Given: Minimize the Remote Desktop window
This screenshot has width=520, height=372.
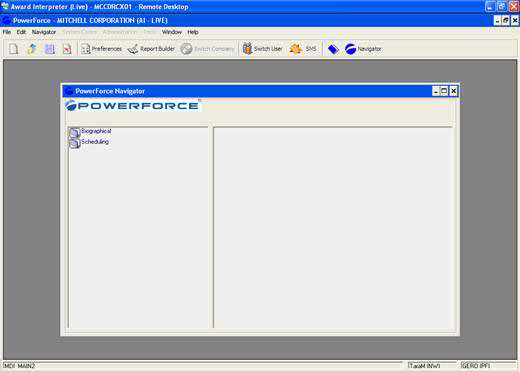Looking at the screenshot, I should click(x=490, y=6).
